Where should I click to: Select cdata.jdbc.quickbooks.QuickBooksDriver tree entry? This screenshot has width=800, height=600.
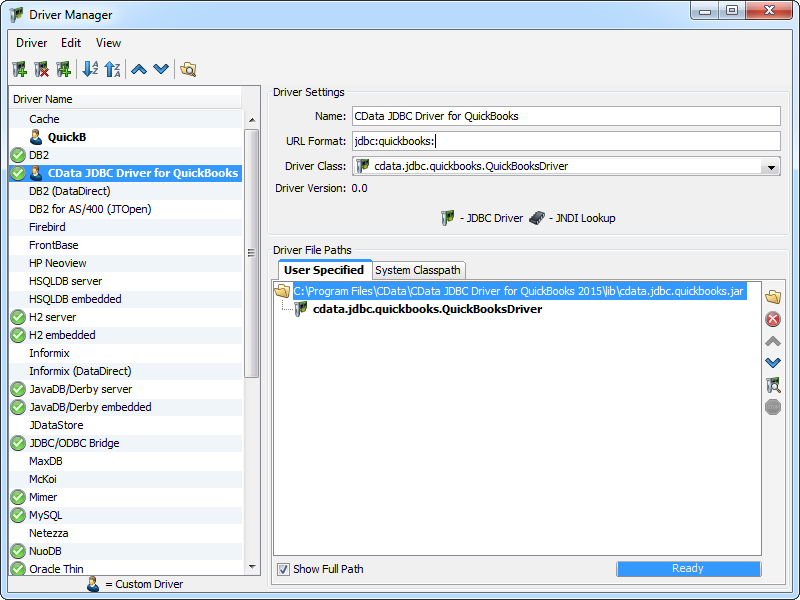(x=427, y=309)
